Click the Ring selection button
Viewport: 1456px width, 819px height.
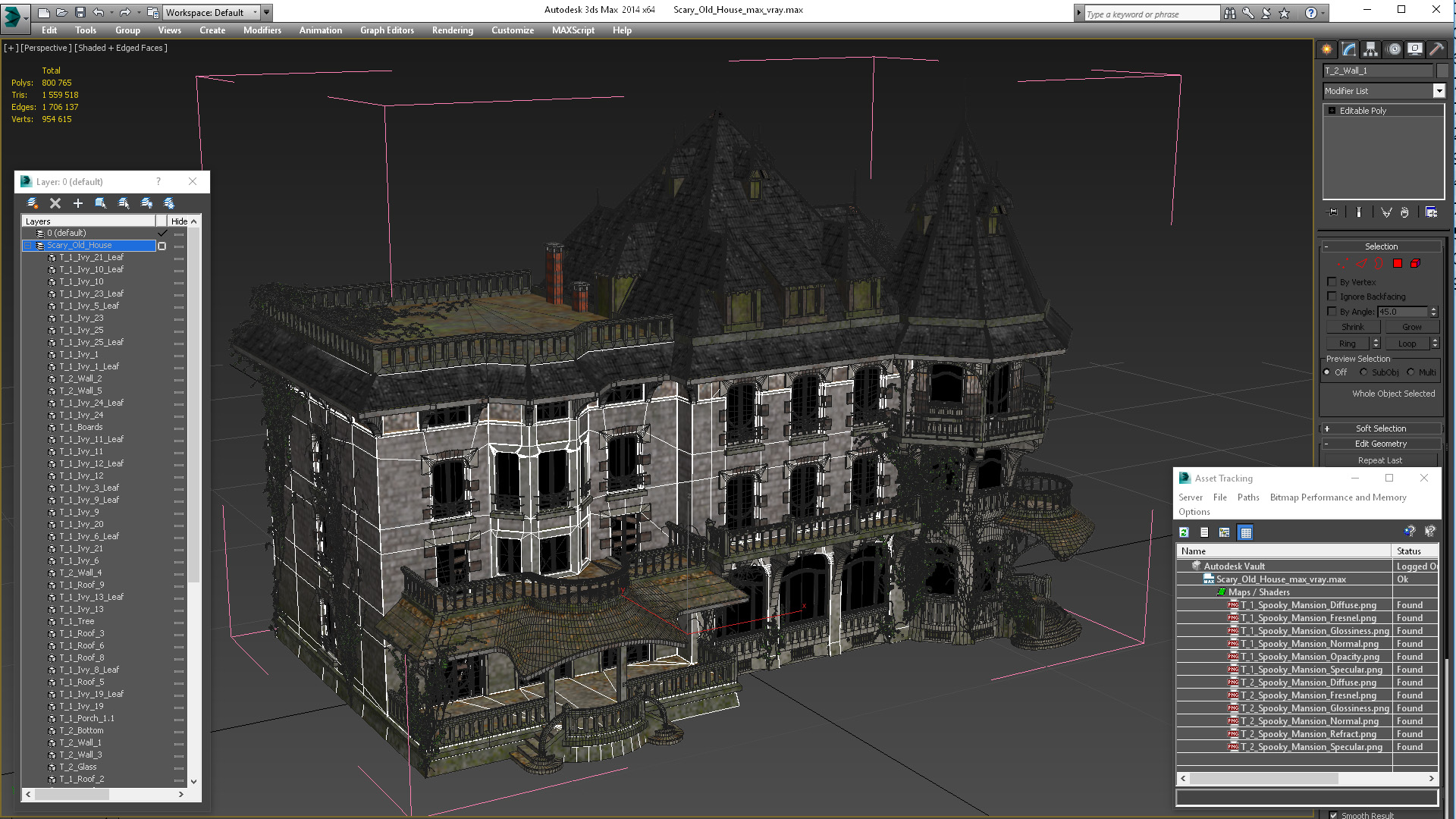(x=1348, y=344)
